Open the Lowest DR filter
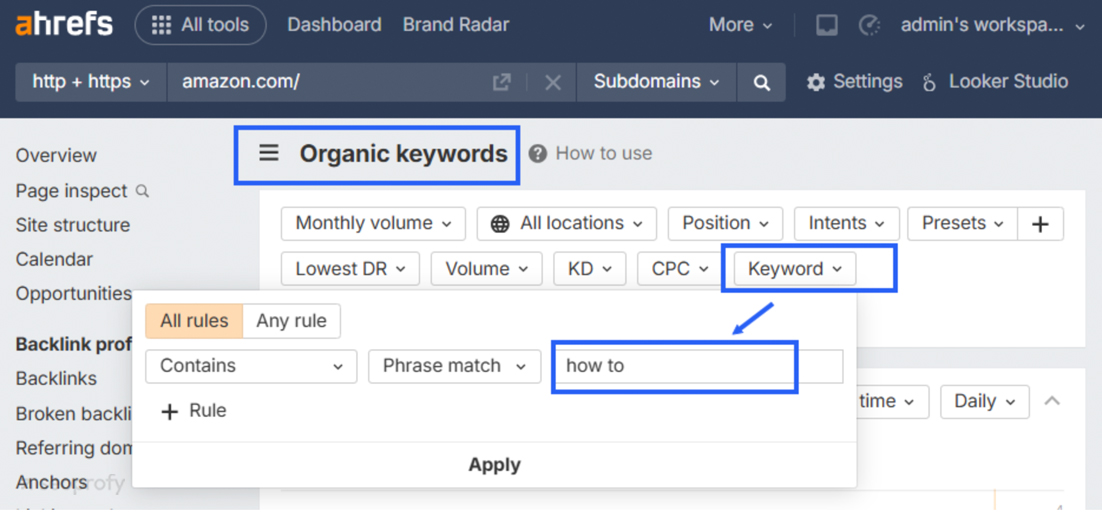 point(350,269)
